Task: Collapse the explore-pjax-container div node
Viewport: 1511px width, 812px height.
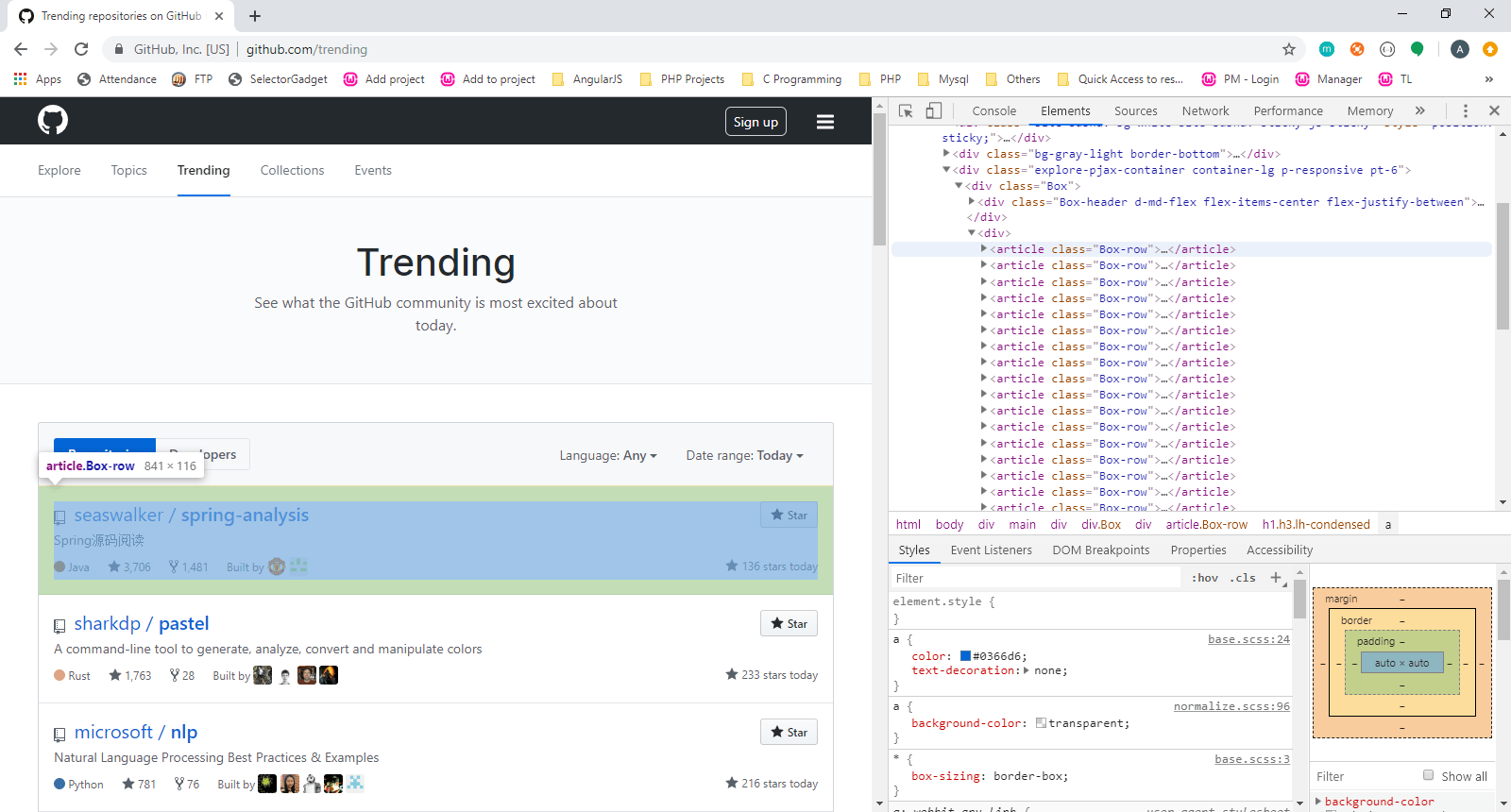Action: pos(946,170)
